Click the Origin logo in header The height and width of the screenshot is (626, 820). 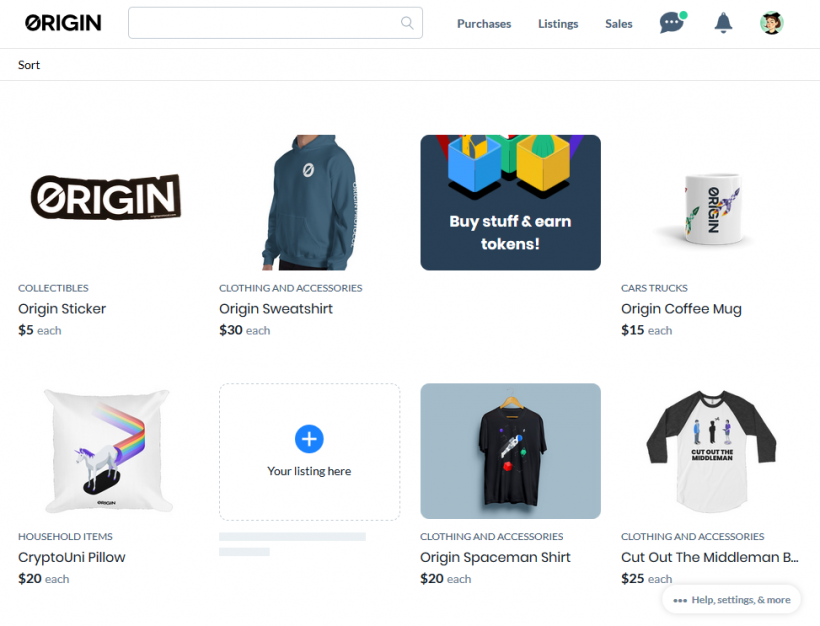63,23
